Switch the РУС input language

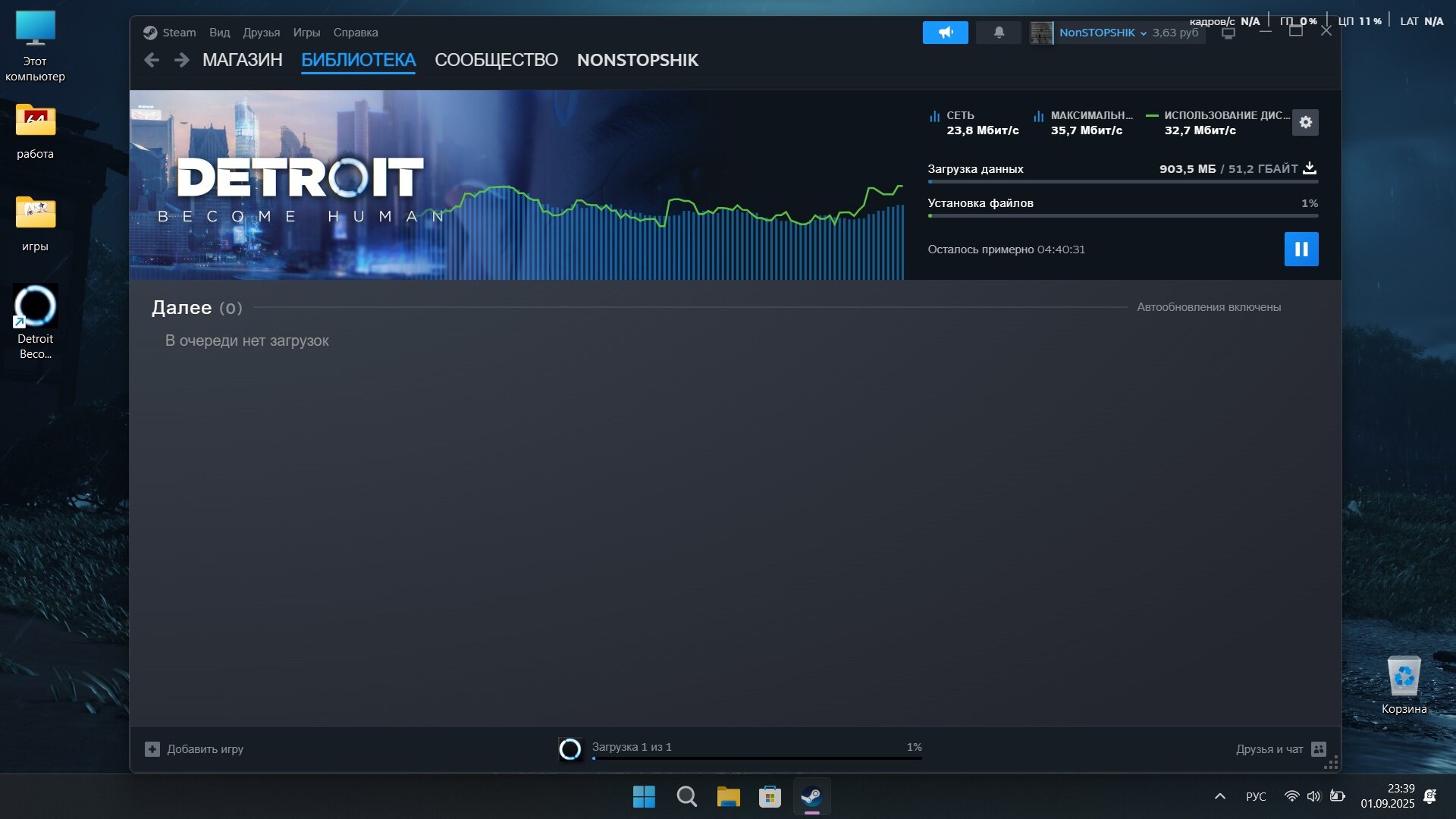1256,796
